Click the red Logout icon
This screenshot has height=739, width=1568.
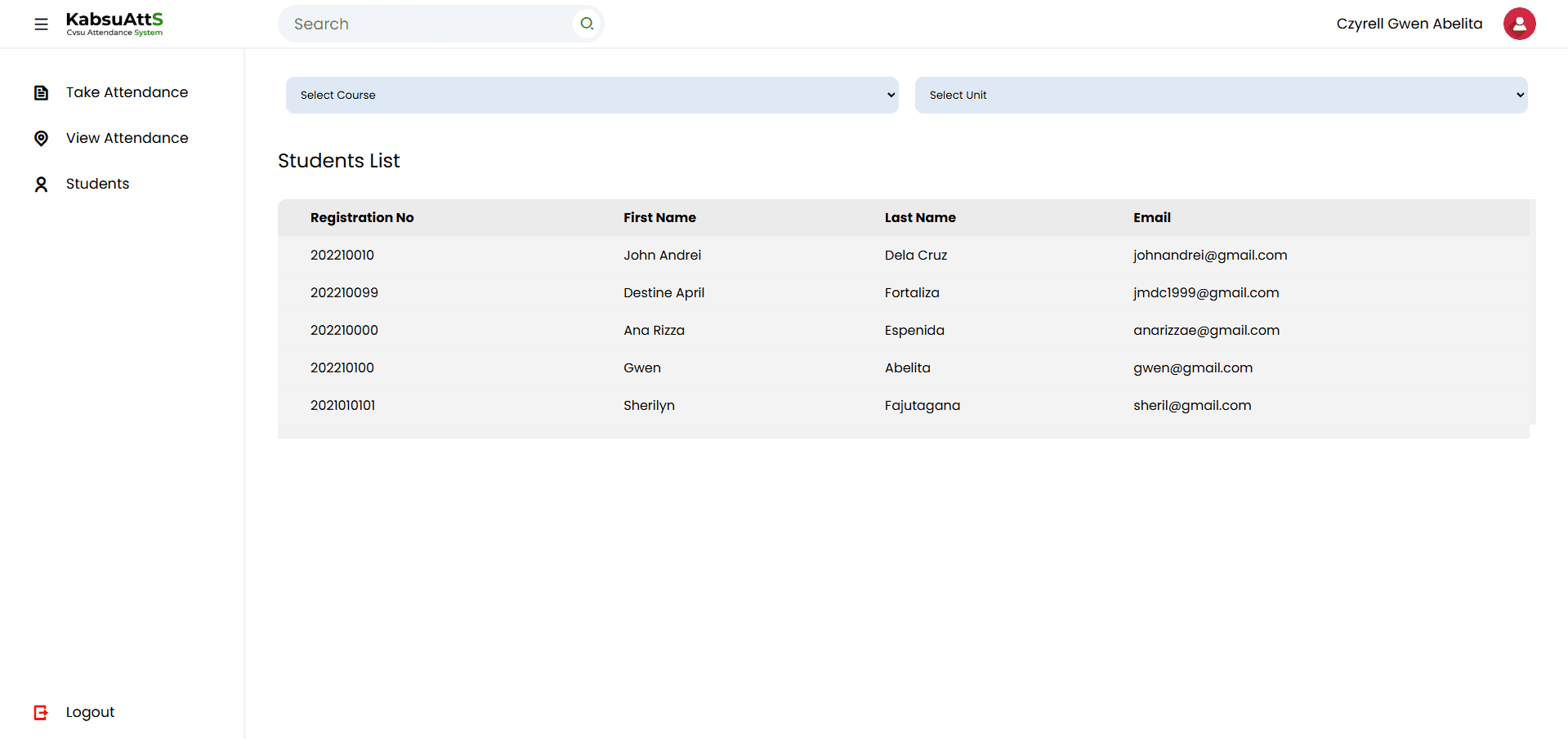(41, 713)
